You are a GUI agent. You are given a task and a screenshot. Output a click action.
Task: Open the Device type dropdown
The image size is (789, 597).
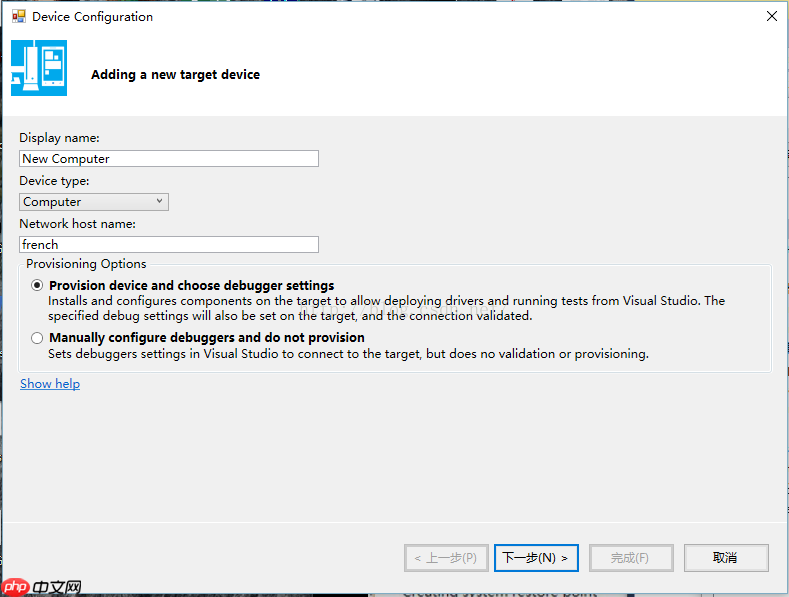[94, 202]
